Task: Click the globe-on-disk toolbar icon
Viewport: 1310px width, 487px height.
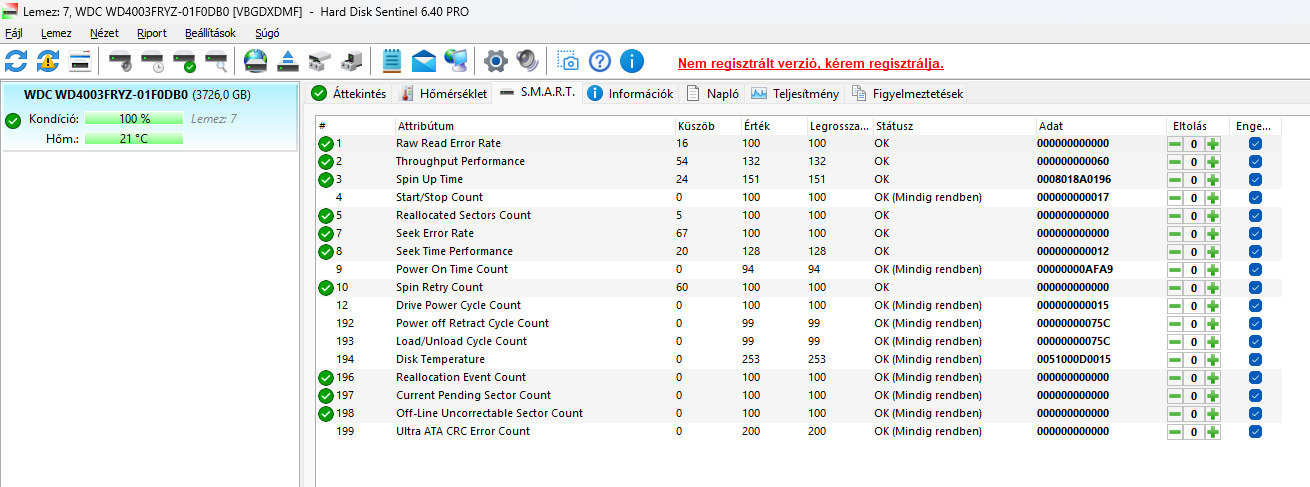Action: click(255, 61)
